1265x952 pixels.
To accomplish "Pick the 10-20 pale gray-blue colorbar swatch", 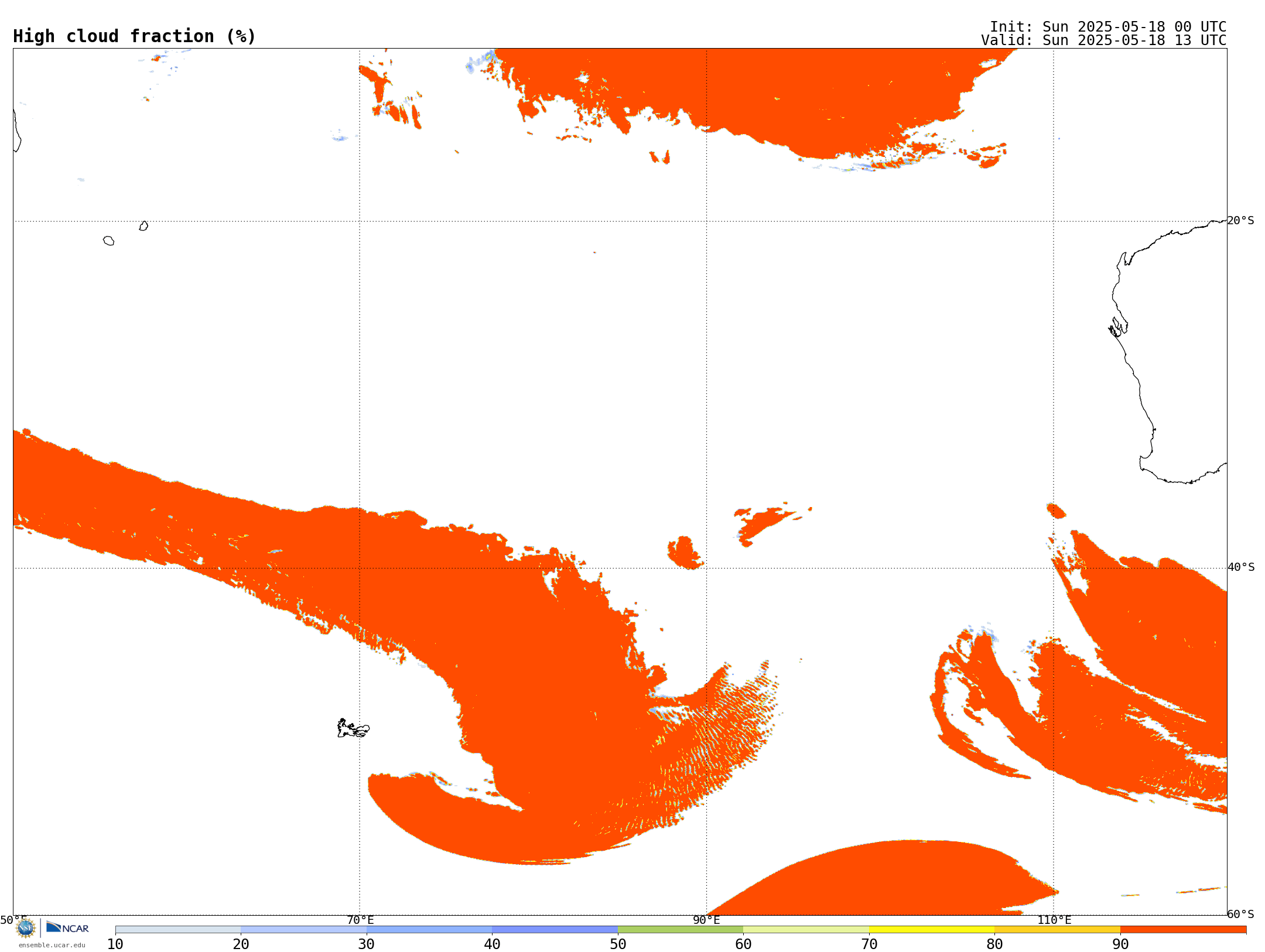I will pos(178,930).
